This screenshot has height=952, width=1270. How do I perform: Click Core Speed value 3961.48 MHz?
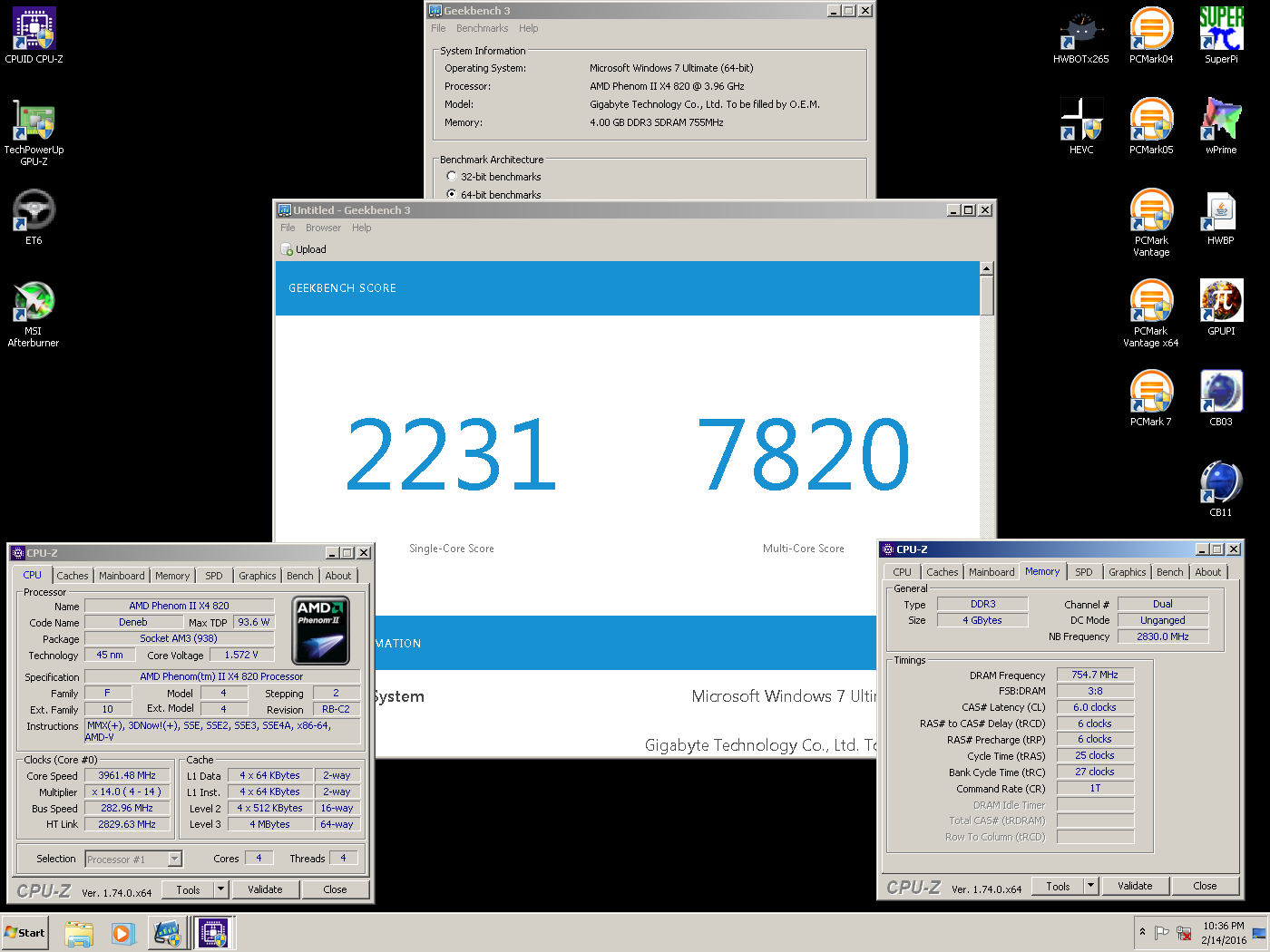click(x=127, y=775)
